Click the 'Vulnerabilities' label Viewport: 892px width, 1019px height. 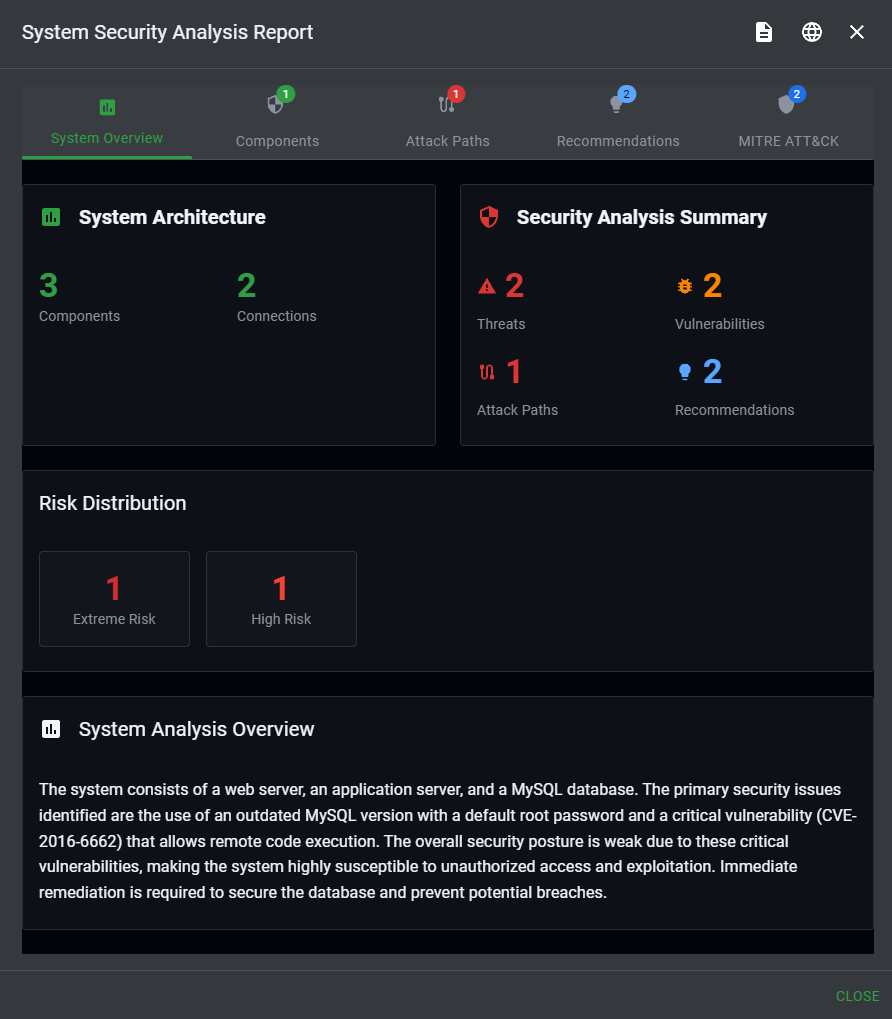pos(720,324)
